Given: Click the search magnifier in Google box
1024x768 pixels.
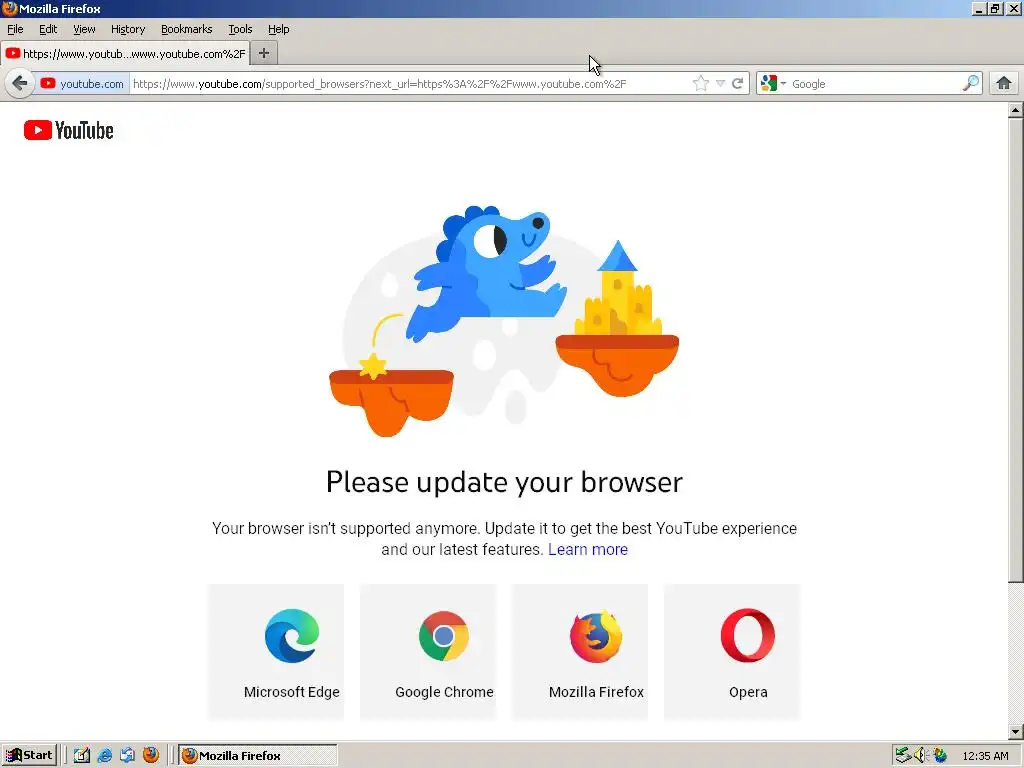Looking at the screenshot, I should [970, 84].
